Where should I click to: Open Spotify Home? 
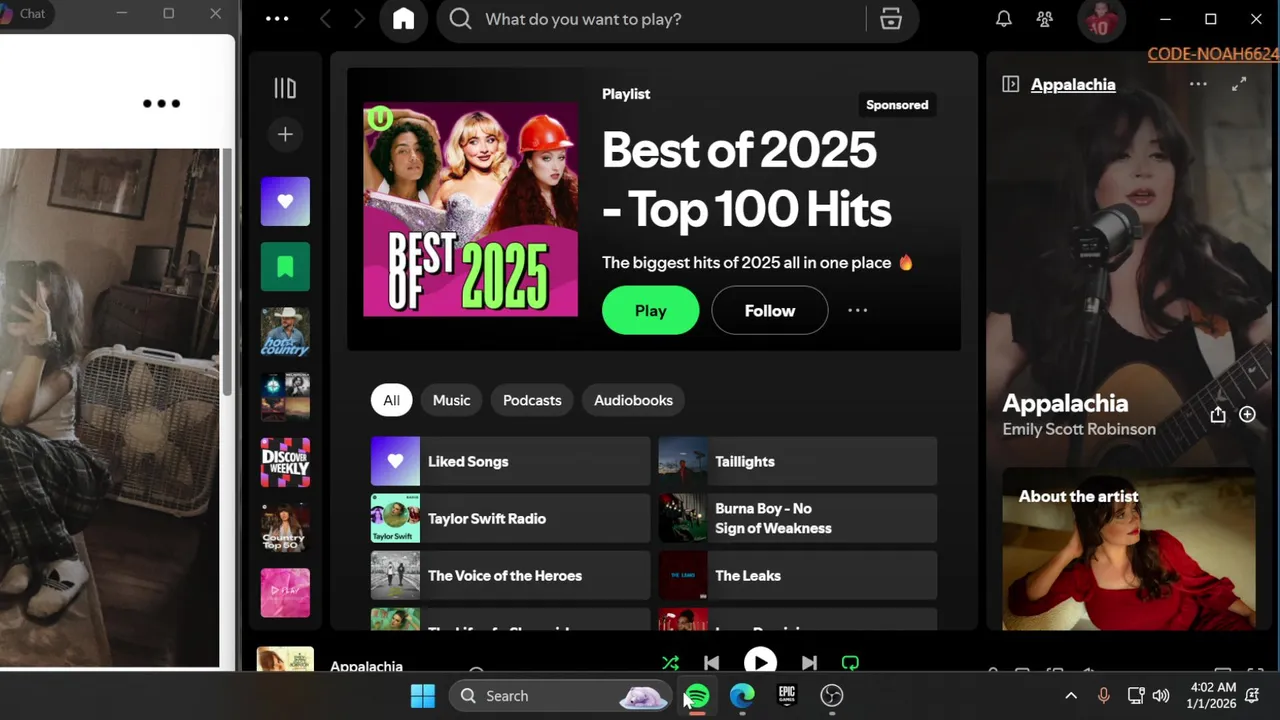pos(403,19)
